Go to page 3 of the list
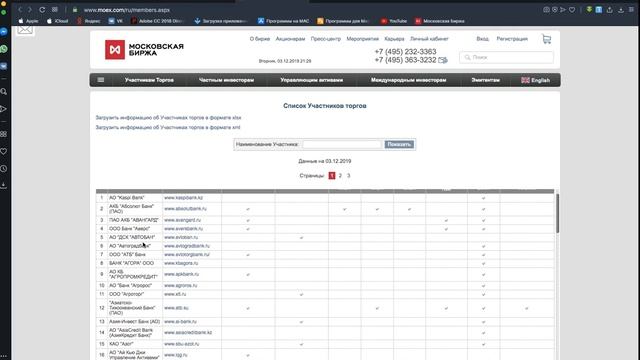The width and height of the screenshot is (640, 360). [x=348, y=176]
